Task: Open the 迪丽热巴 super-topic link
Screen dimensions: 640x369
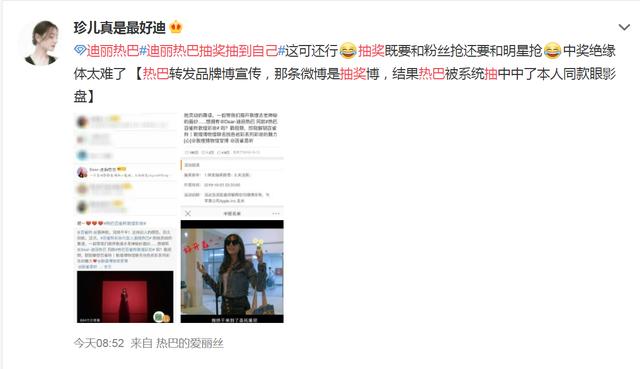Action: (113, 51)
